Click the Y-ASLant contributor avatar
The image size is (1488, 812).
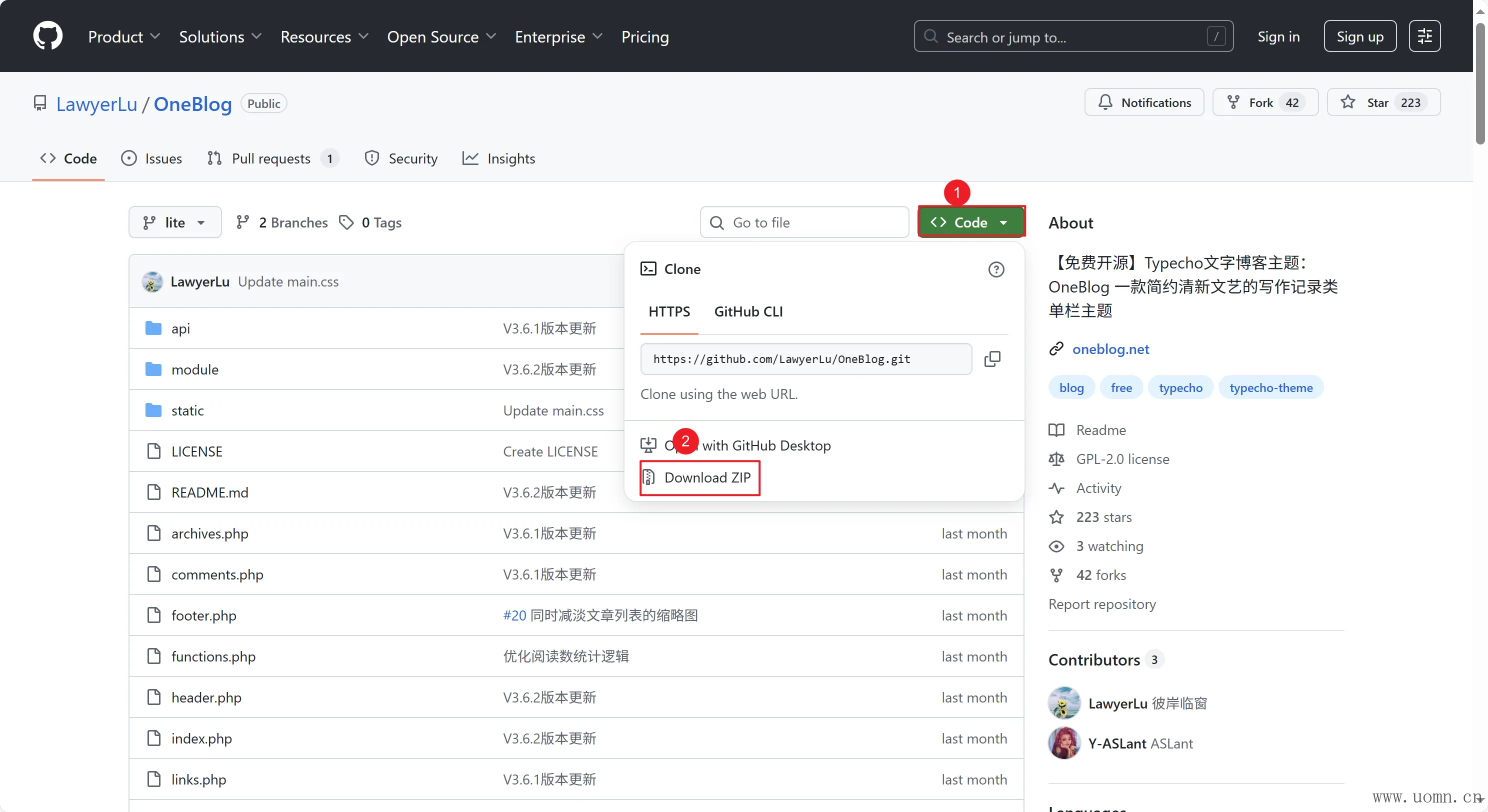pos(1064,742)
